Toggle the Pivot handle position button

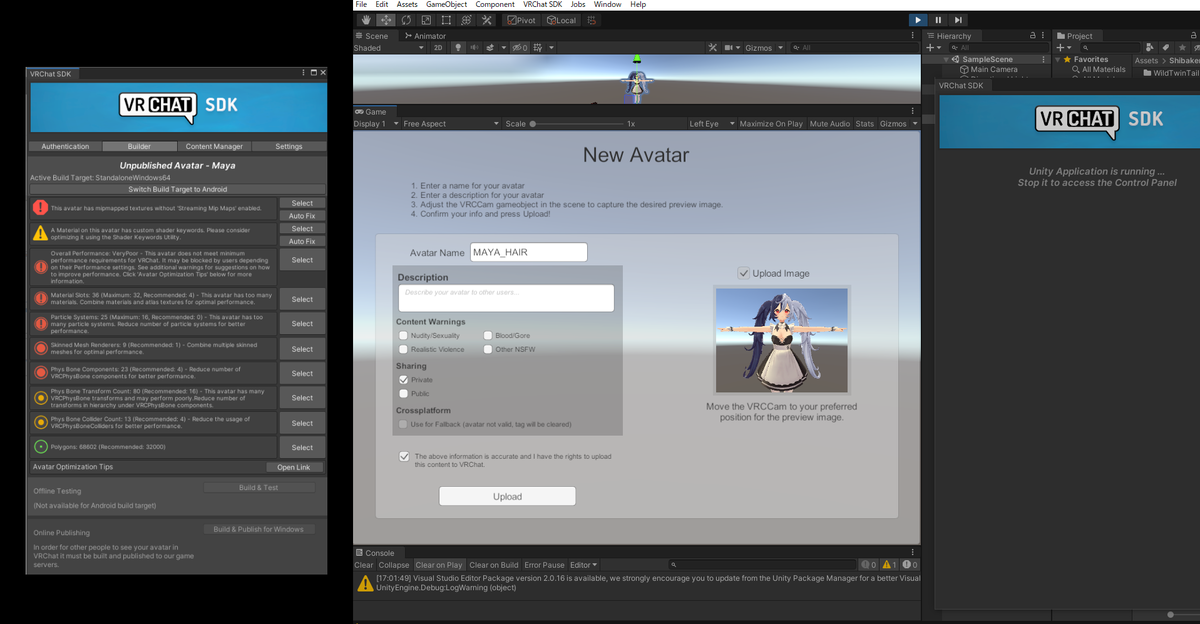point(521,20)
